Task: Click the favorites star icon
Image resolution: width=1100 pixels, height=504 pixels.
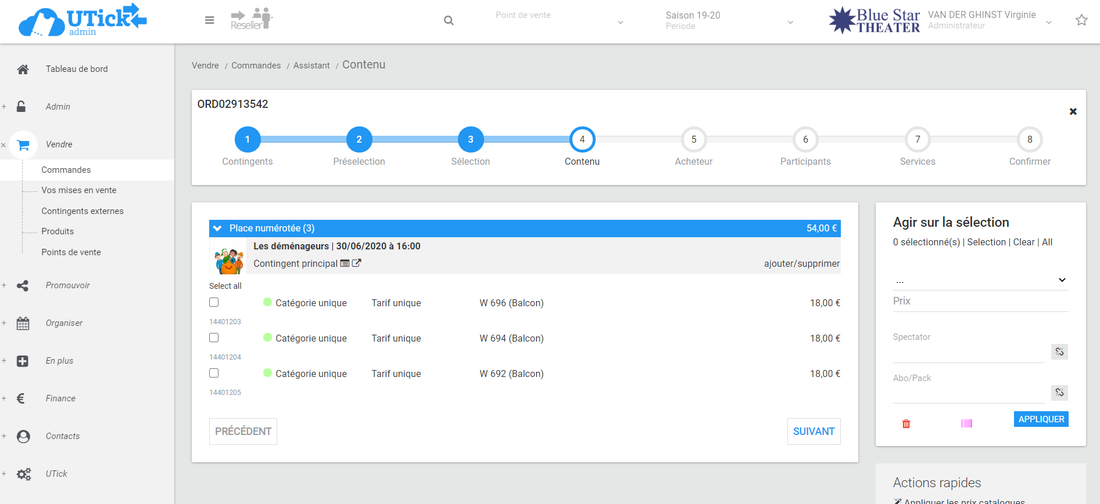Action: pyautogui.click(x=1081, y=20)
